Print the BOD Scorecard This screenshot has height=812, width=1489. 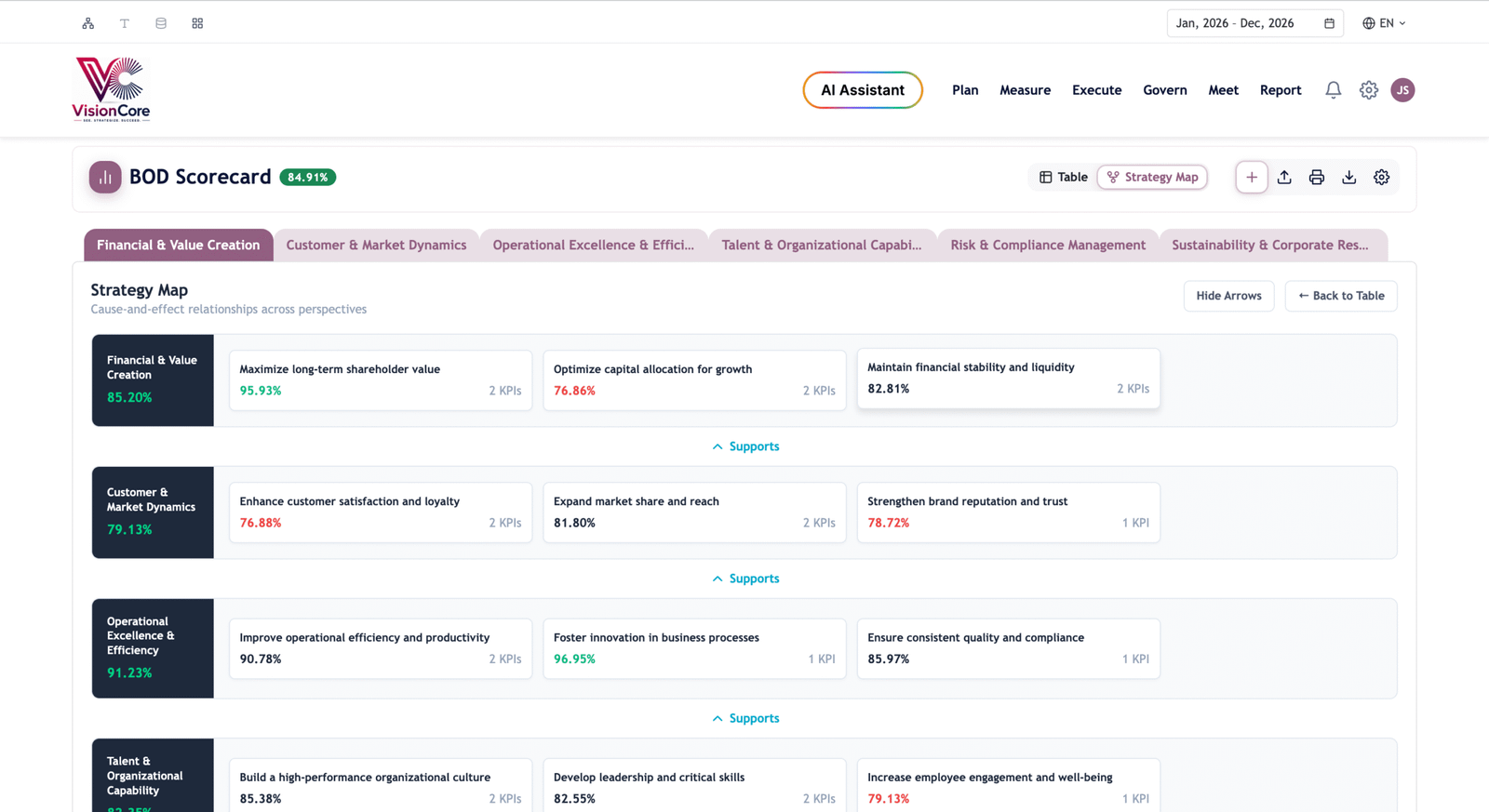click(1317, 177)
